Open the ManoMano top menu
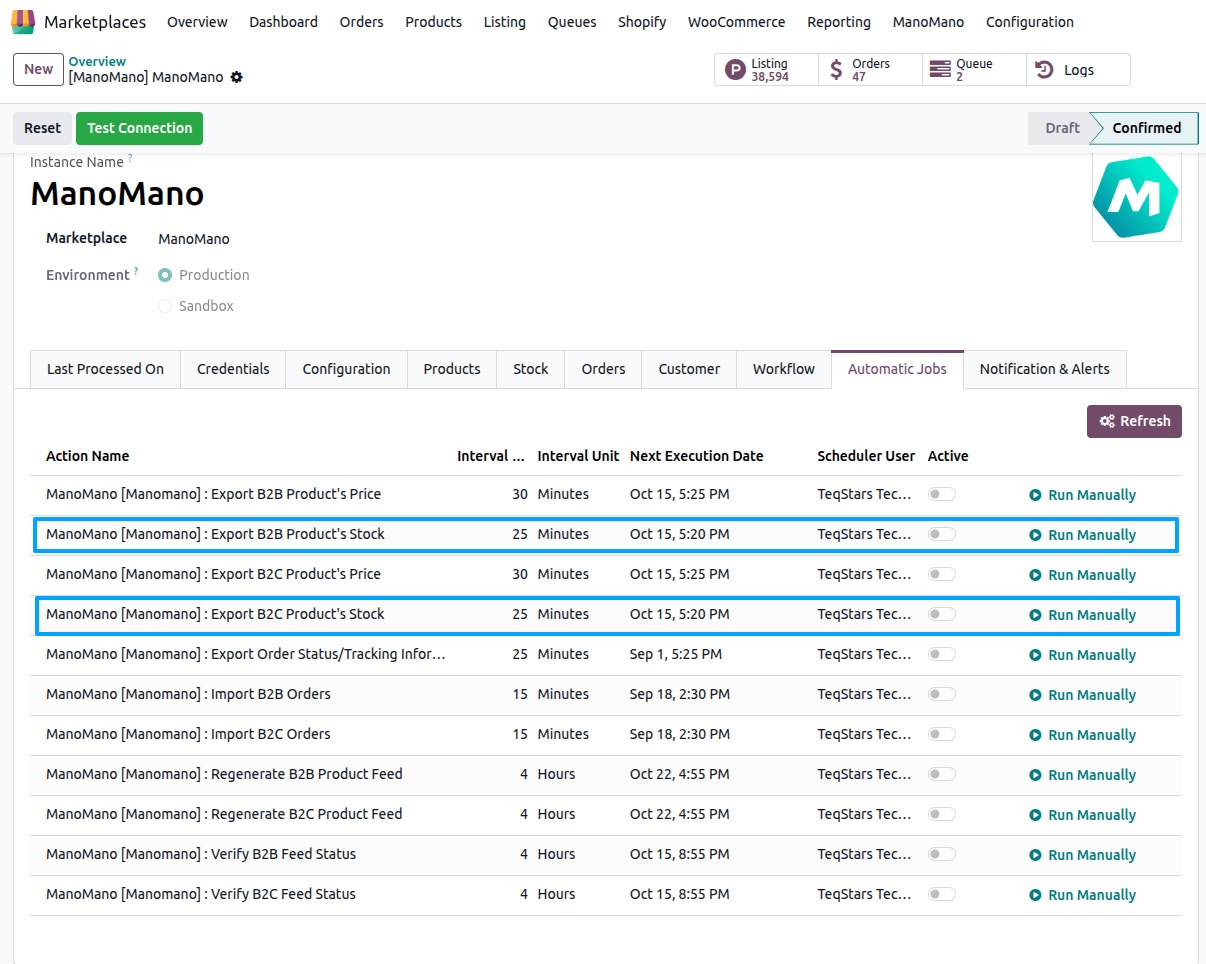 pos(928,22)
